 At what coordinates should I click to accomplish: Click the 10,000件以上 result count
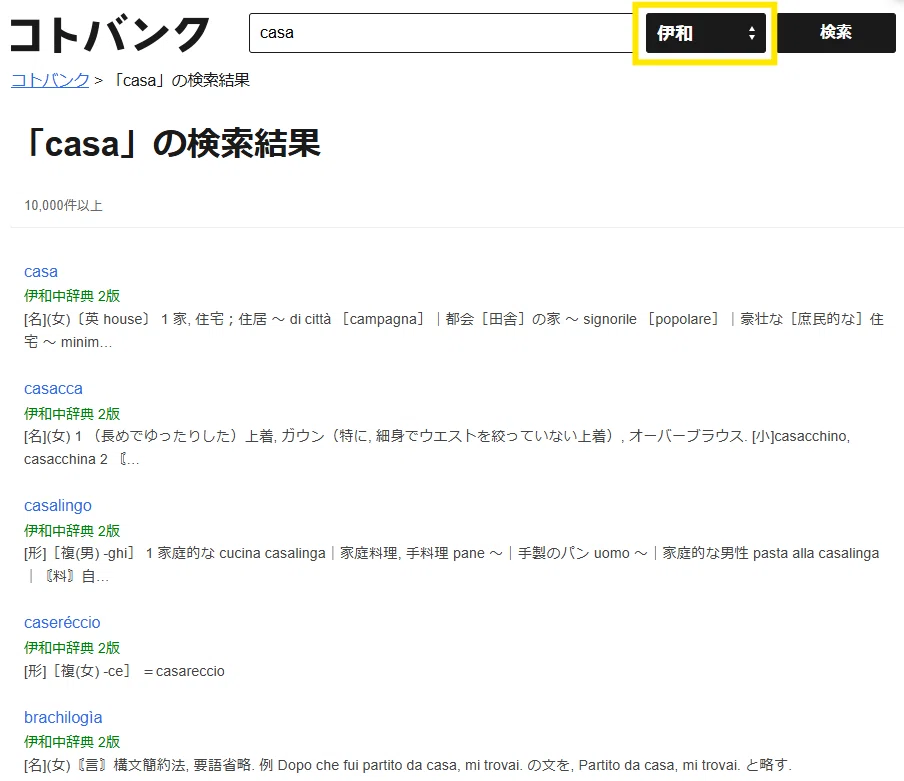coord(63,206)
